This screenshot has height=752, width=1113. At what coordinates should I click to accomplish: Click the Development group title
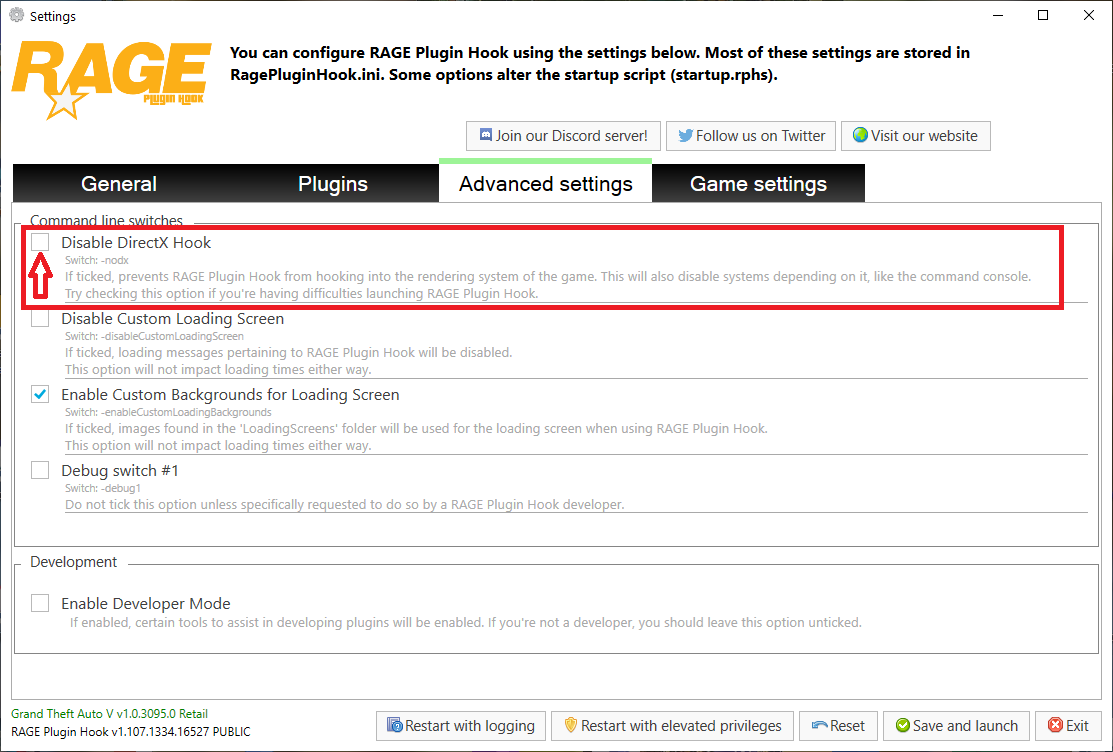[74, 562]
